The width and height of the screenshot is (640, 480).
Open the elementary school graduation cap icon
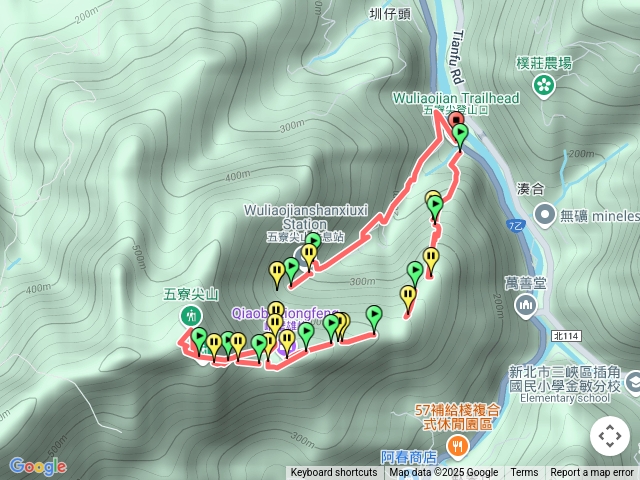[634, 383]
